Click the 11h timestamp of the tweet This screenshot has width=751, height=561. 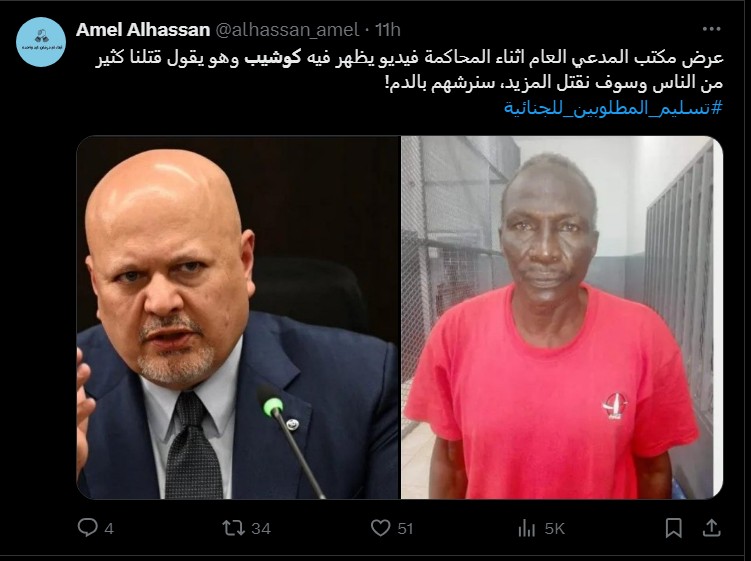click(x=387, y=30)
